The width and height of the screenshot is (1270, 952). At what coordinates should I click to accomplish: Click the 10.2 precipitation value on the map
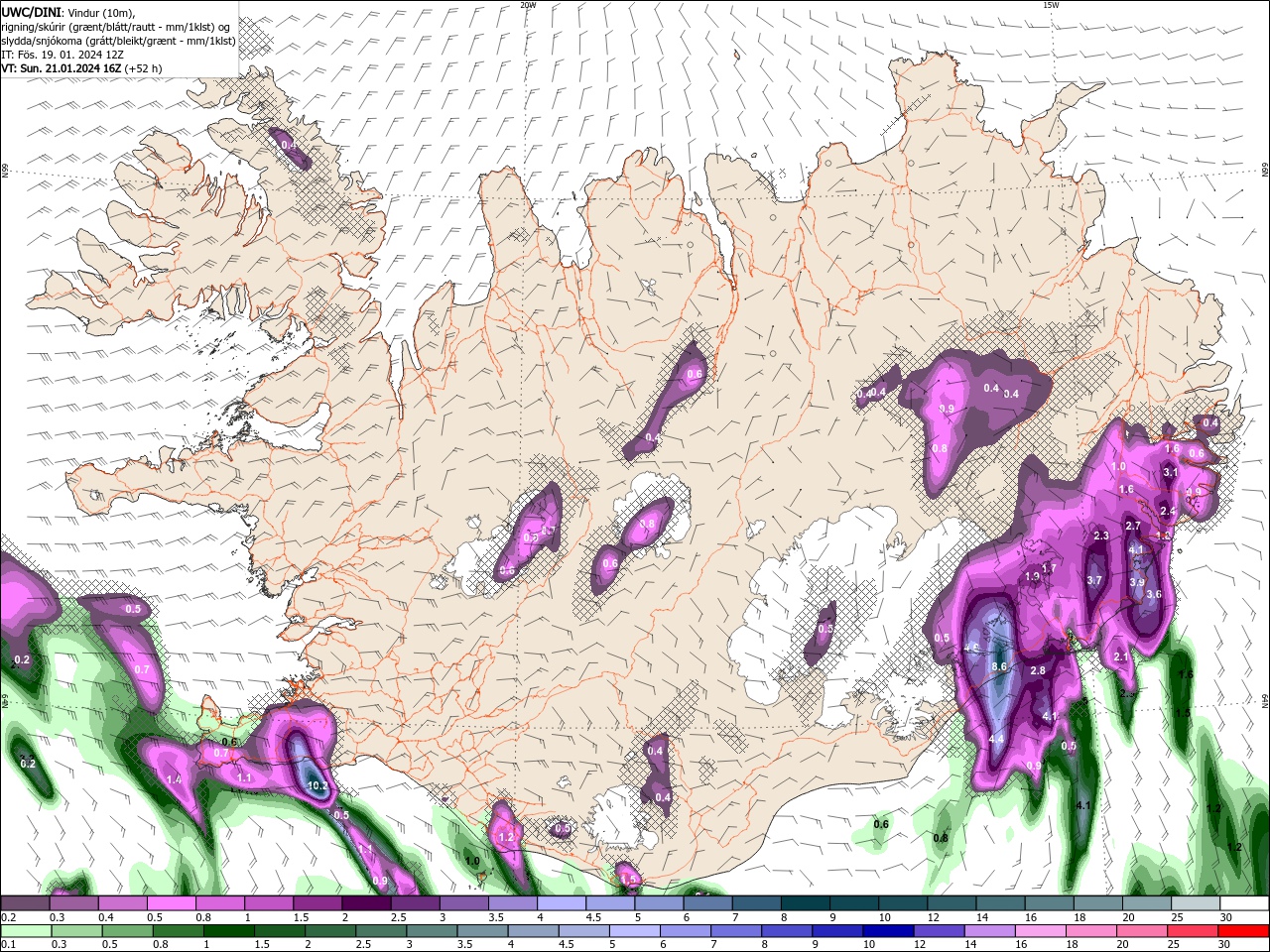click(x=317, y=785)
